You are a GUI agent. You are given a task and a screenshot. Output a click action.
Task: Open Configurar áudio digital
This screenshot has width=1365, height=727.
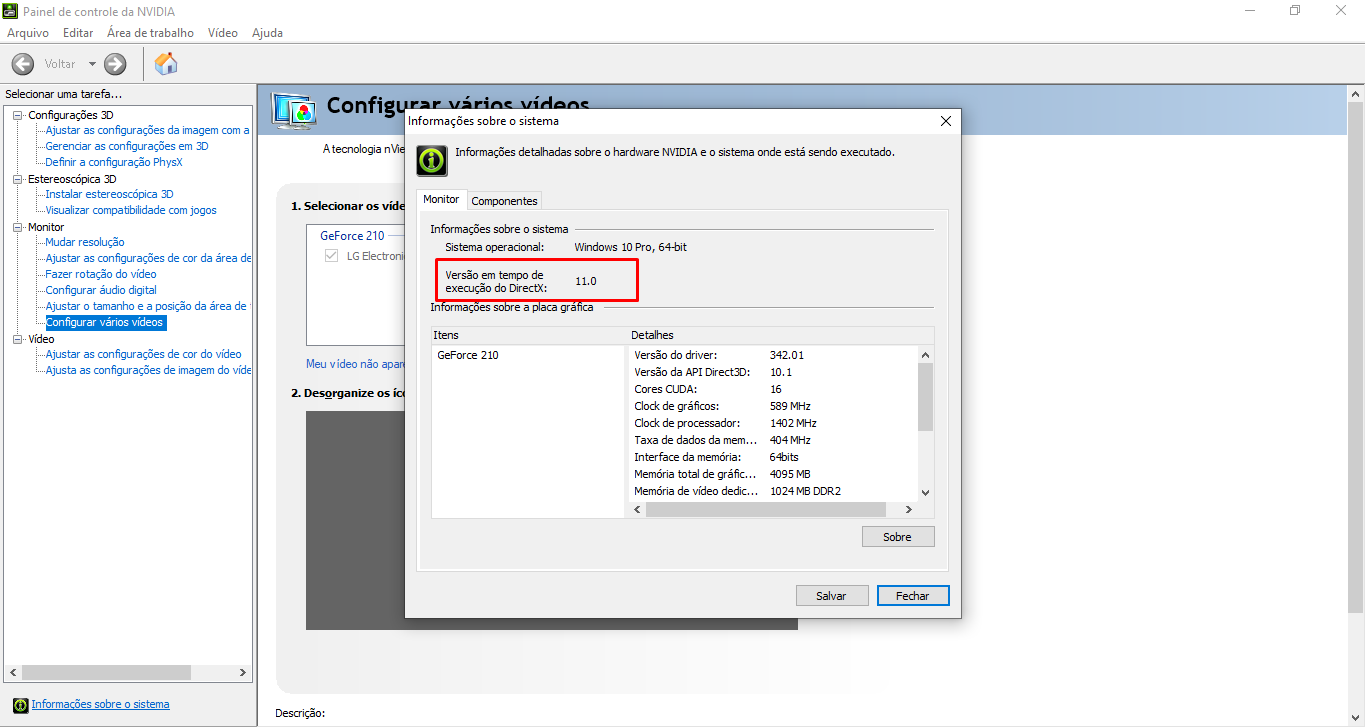click(x=101, y=290)
